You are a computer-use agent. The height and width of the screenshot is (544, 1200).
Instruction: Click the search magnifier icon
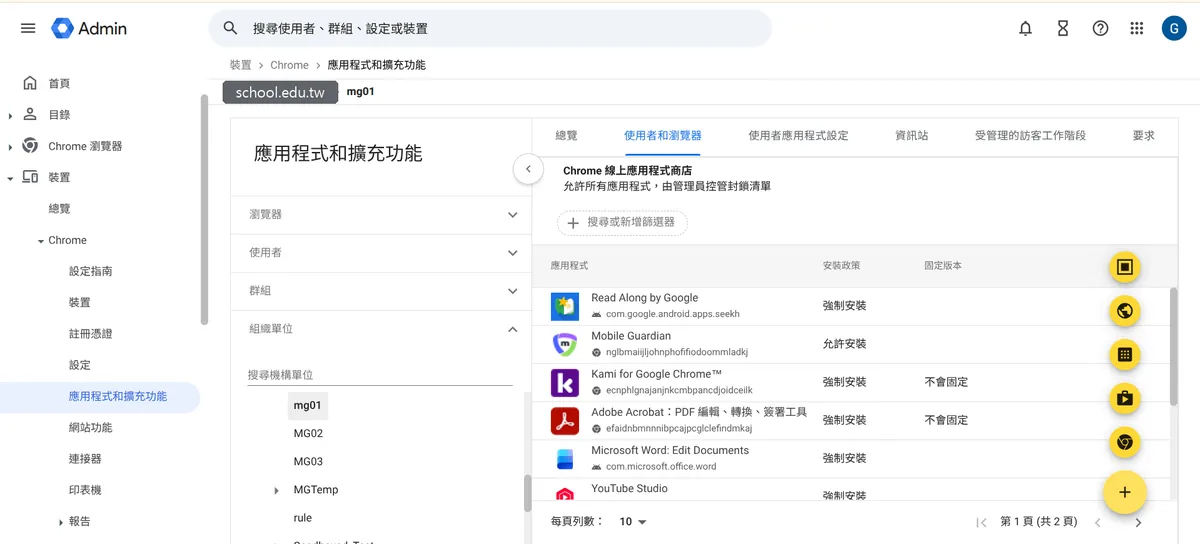point(231,28)
